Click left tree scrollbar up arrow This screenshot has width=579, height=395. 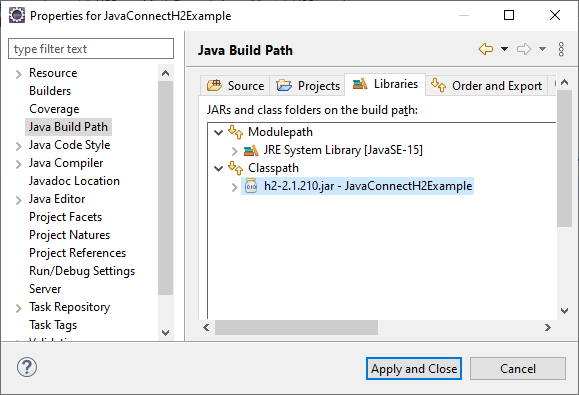[x=165, y=73]
